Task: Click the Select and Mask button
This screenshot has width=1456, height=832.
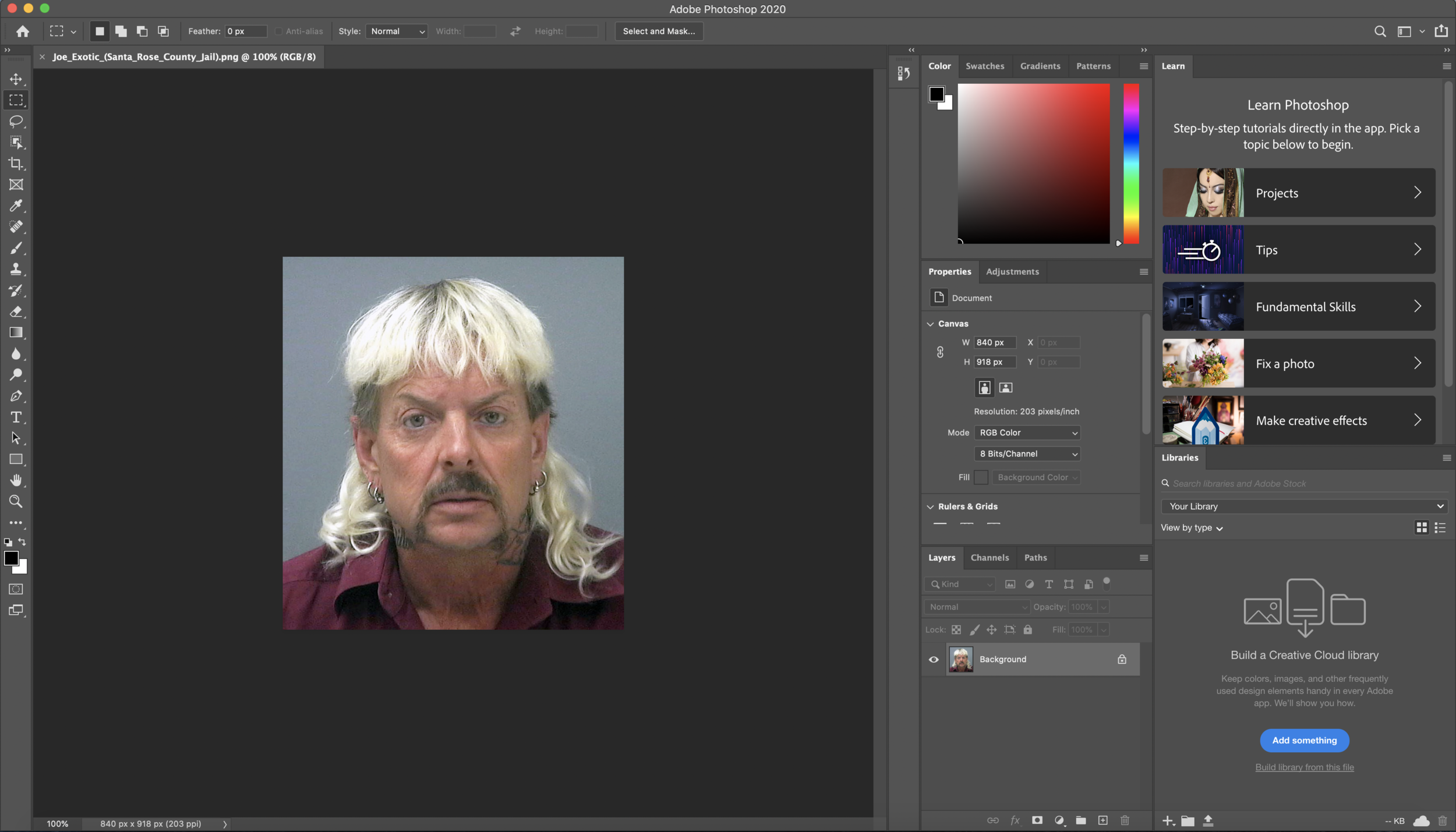Action: (x=658, y=31)
